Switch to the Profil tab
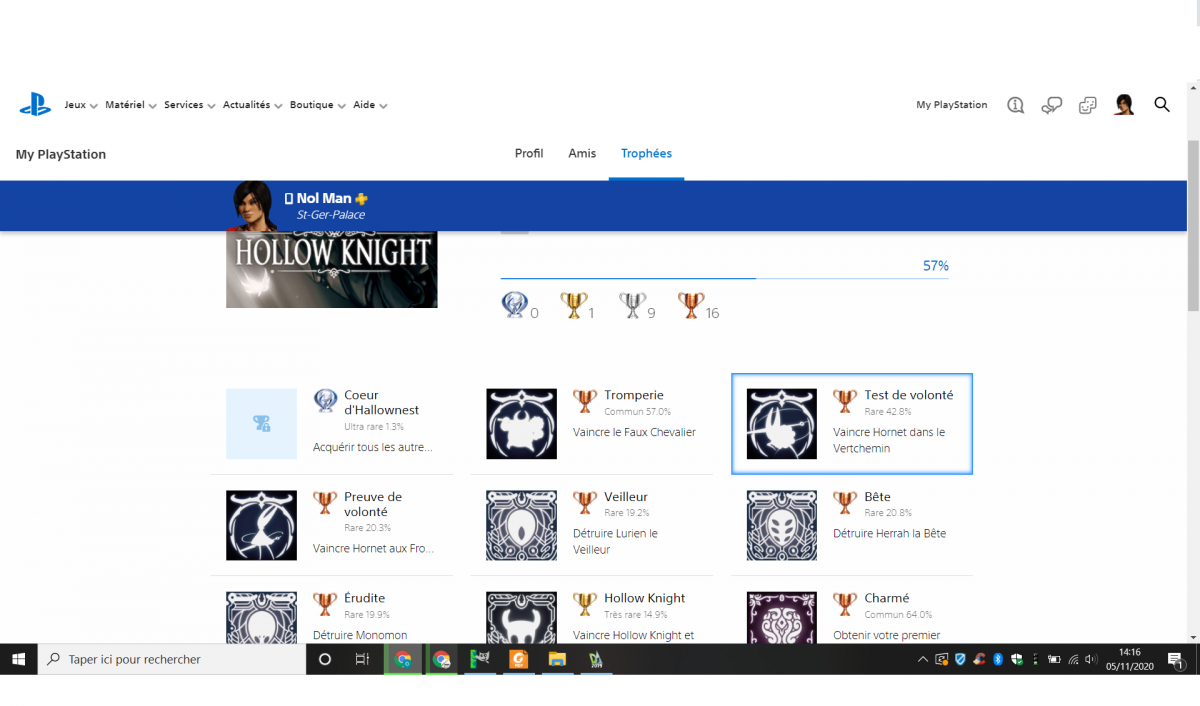The image size is (1200, 706). pyautogui.click(x=529, y=154)
